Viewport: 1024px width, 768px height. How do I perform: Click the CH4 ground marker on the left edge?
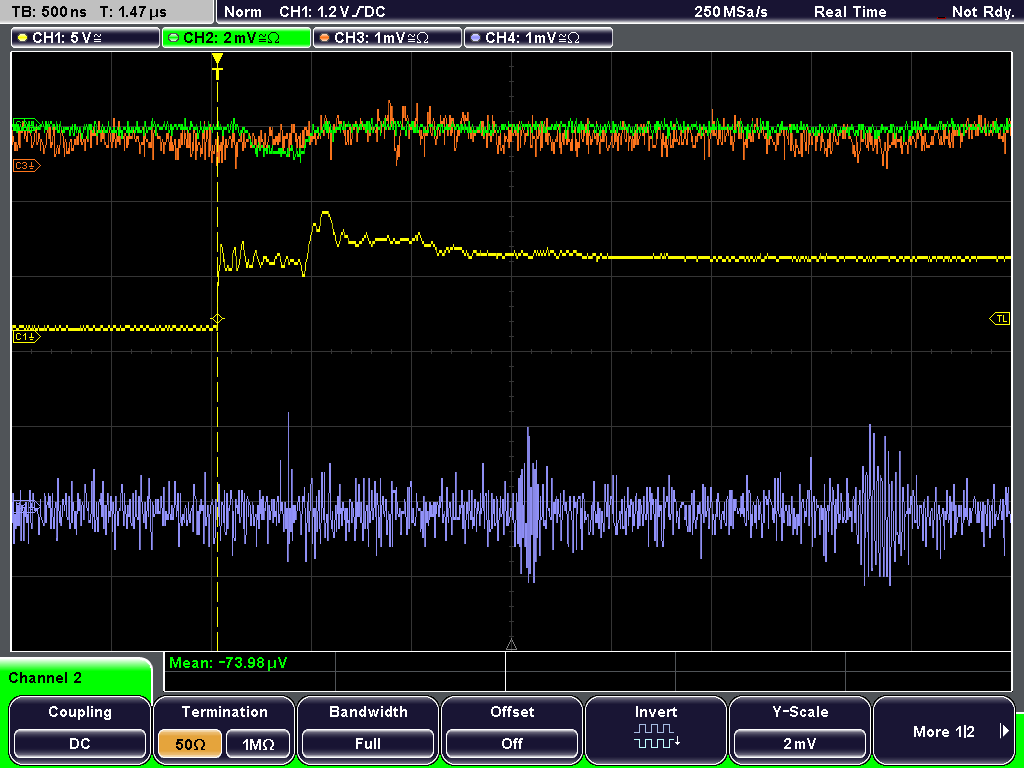26,505
